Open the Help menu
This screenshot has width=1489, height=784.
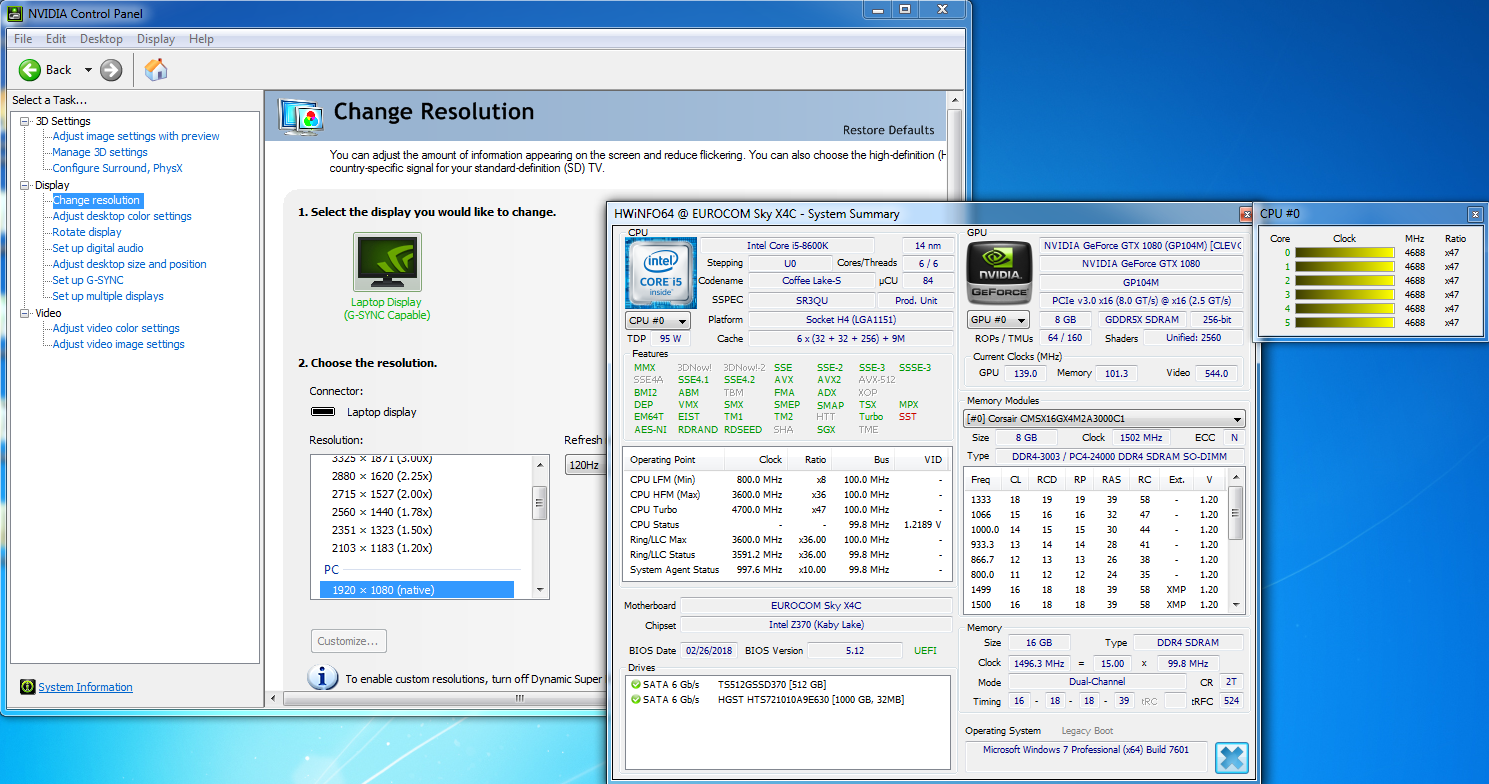(201, 39)
